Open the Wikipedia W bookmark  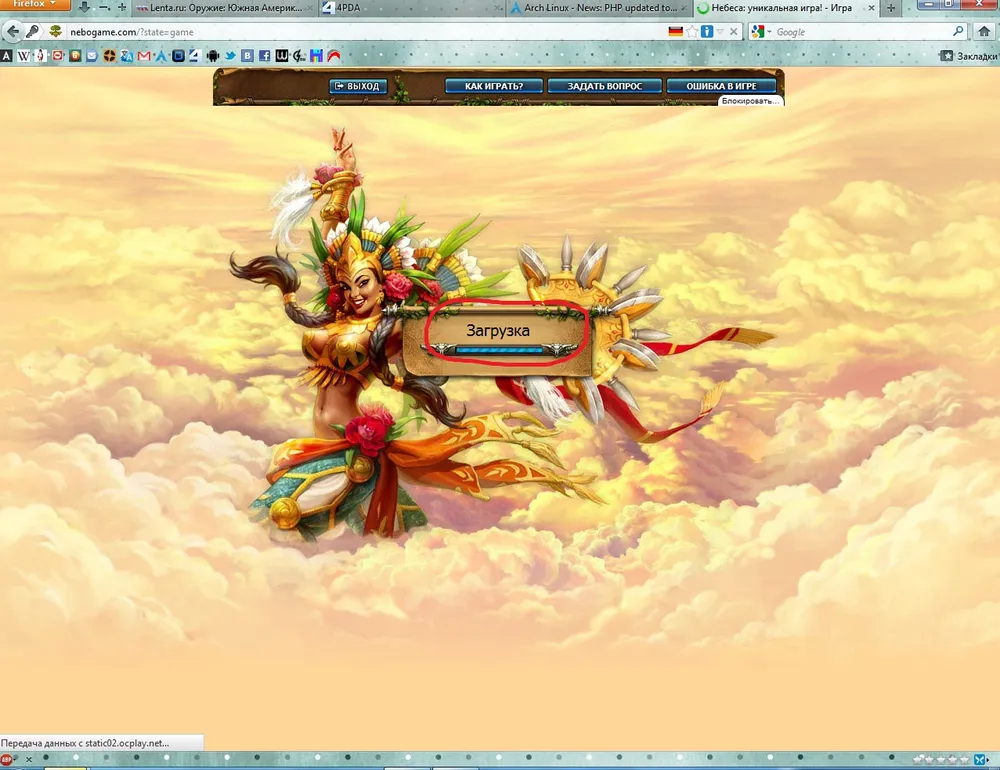click(x=24, y=56)
